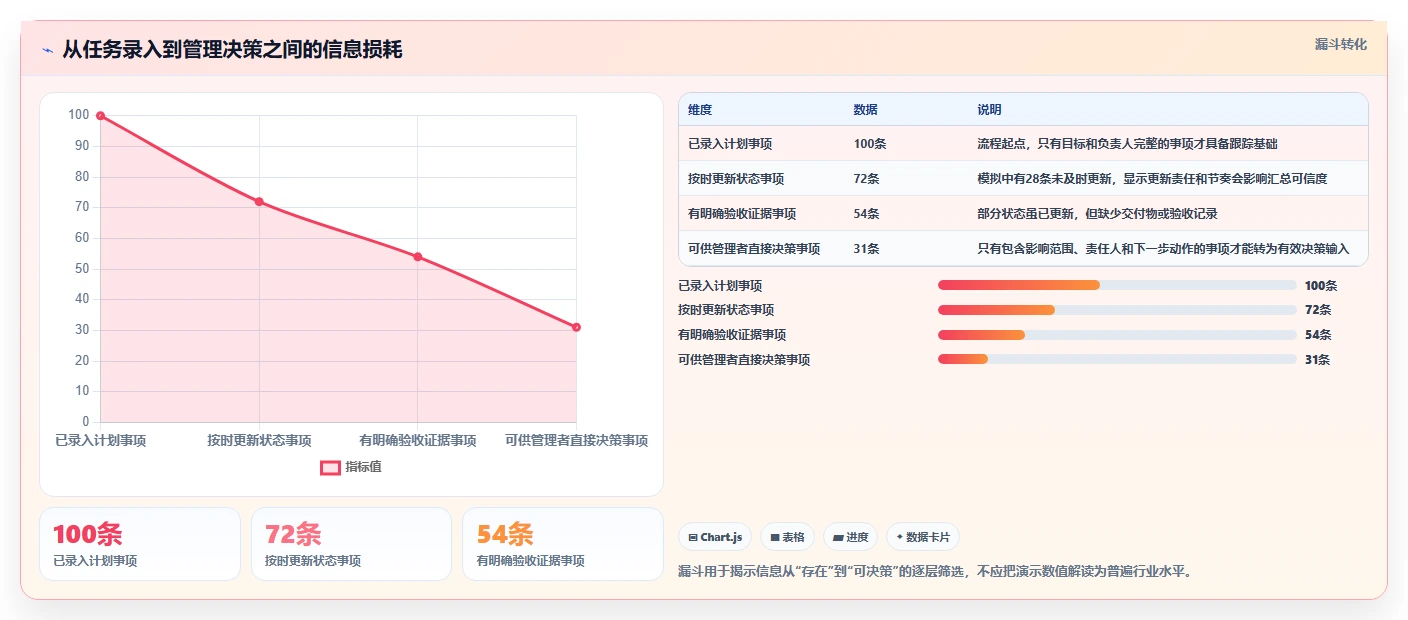Viewport: 1408px width, 620px height.
Task: Click the chart data point for 可供管理者直接决策事项
Action: pyautogui.click(x=576, y=327)
